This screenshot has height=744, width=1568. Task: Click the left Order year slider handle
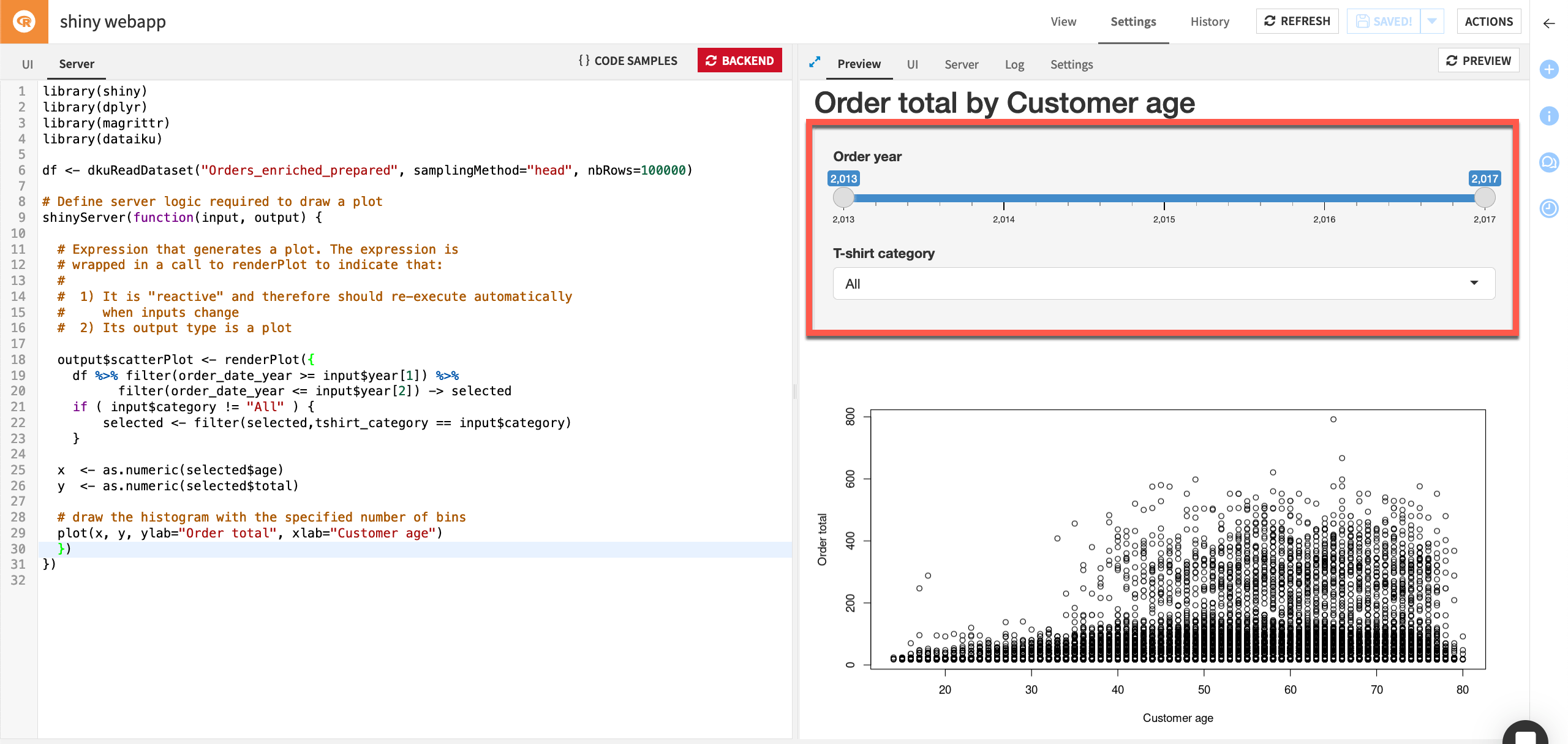click(x=843, y=197)
